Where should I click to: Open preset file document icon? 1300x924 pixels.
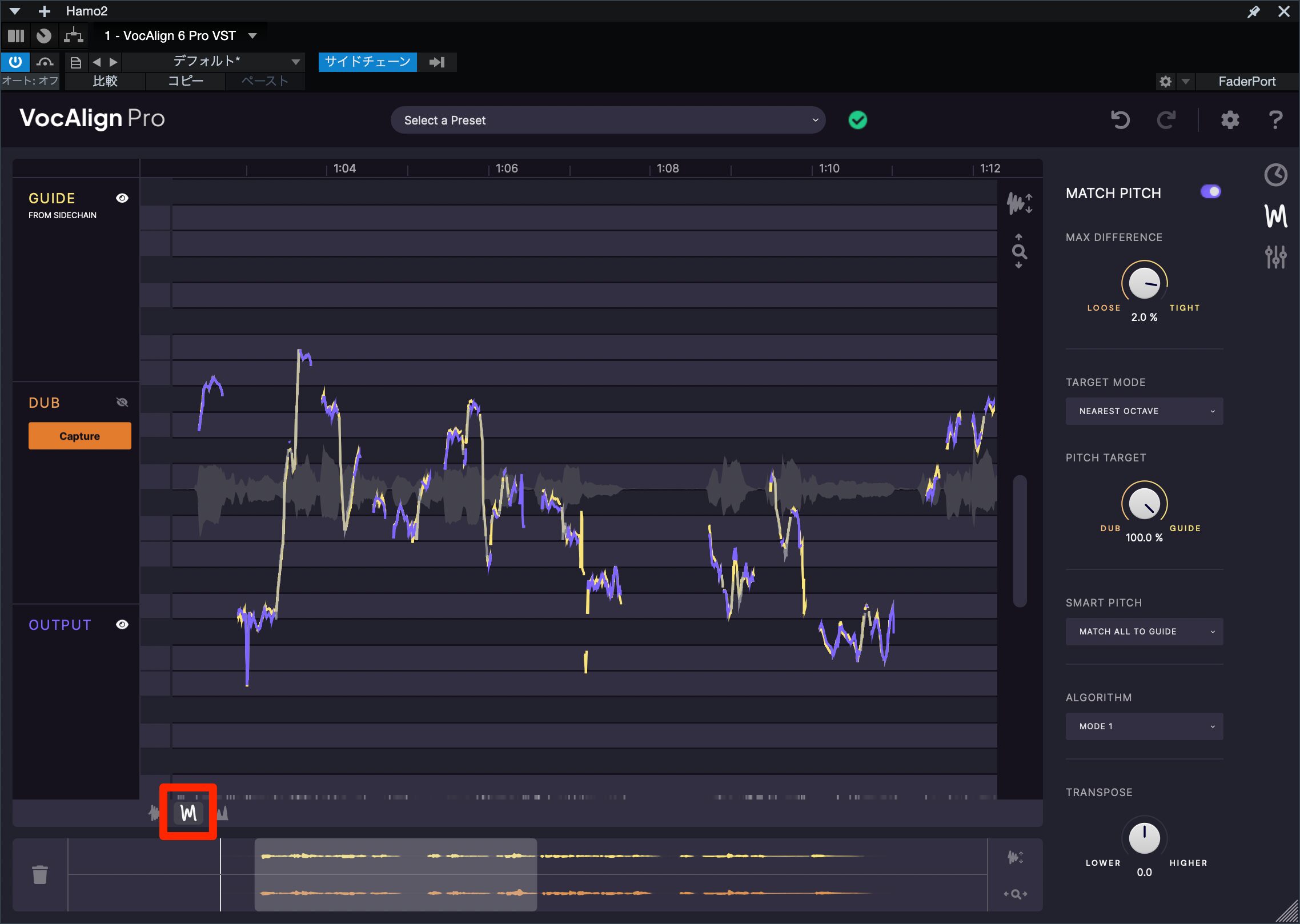[x=75, y=62]
